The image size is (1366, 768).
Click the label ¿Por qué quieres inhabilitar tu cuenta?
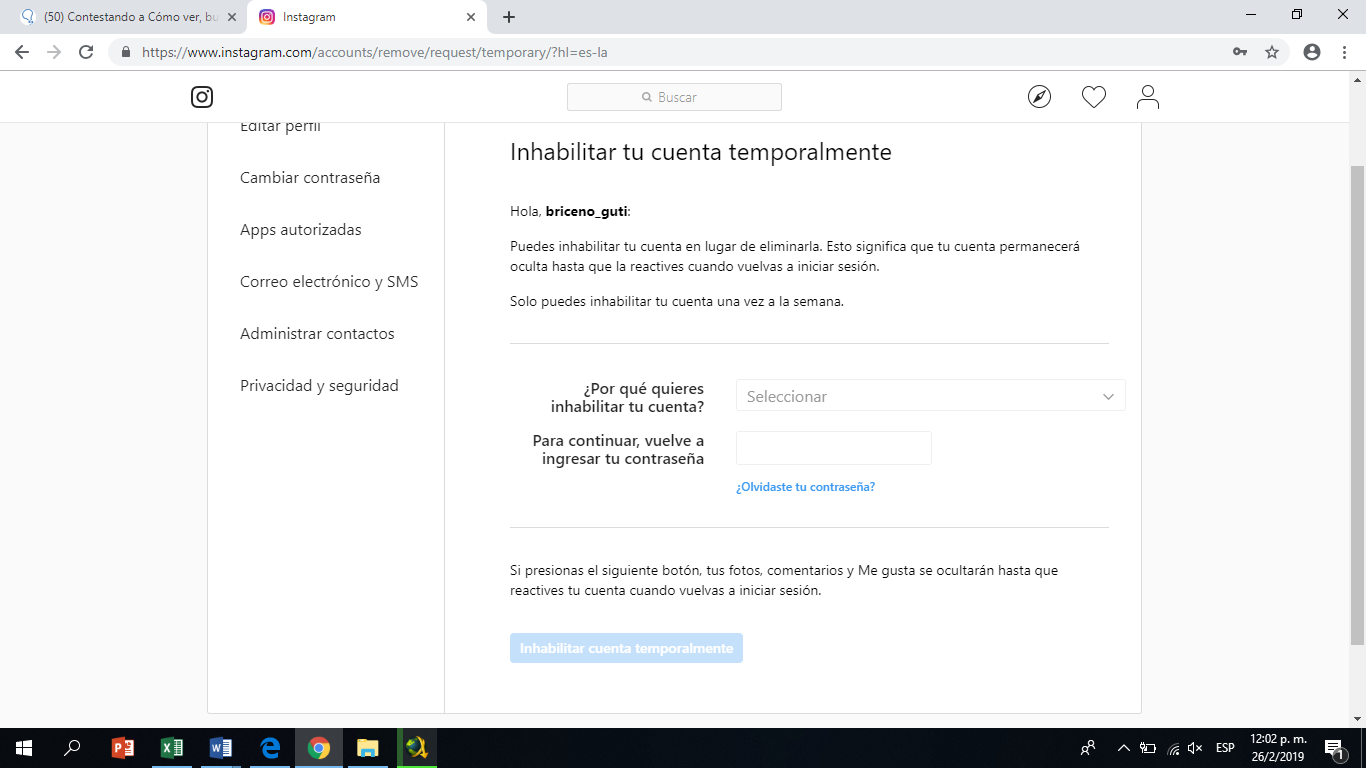click(627, 398)
